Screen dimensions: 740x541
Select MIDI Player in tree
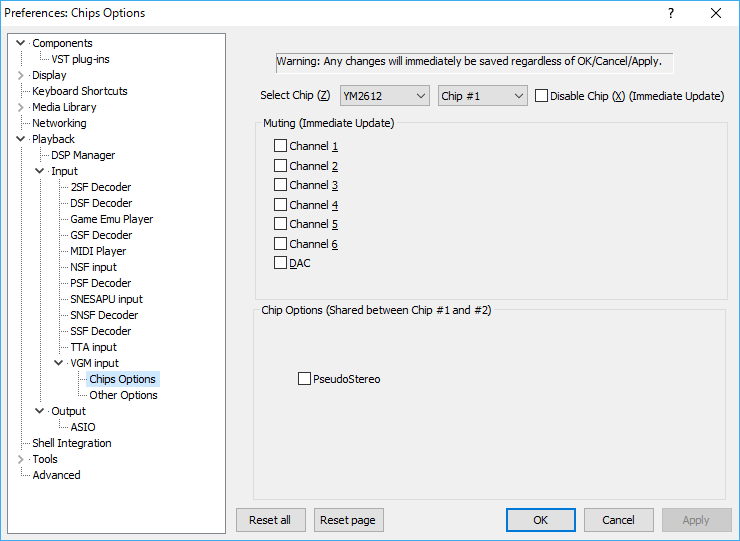98,251
